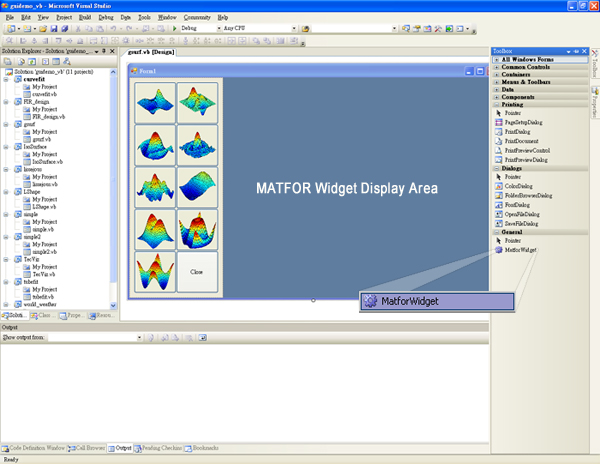The width and height of the screenshot is (600, 464).
Task: Click Refresh in Solution Explorer toolbar
Action: point(32,62)
